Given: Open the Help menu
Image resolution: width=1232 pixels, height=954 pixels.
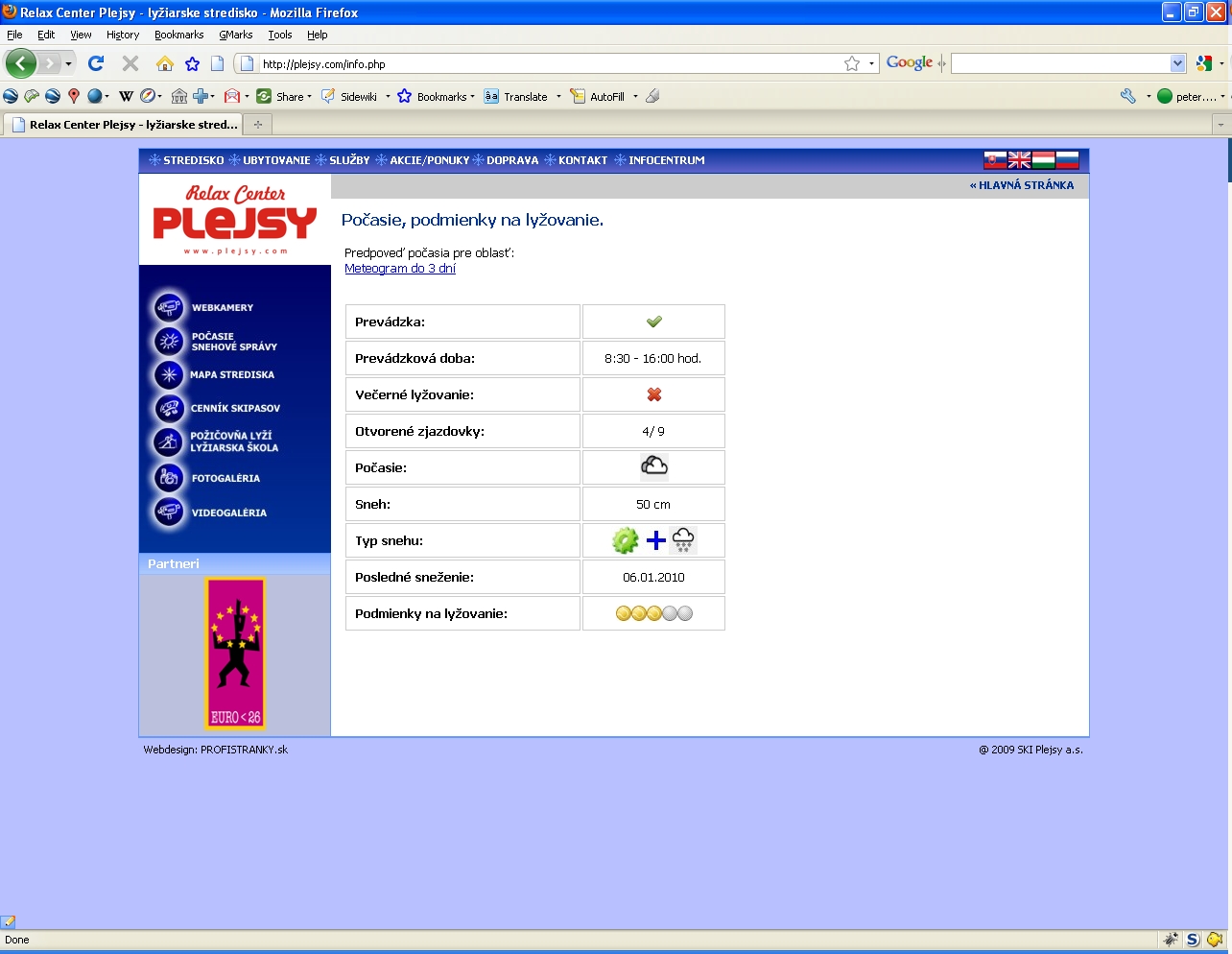Looking at the screenshot, I should tap(318, 35).
